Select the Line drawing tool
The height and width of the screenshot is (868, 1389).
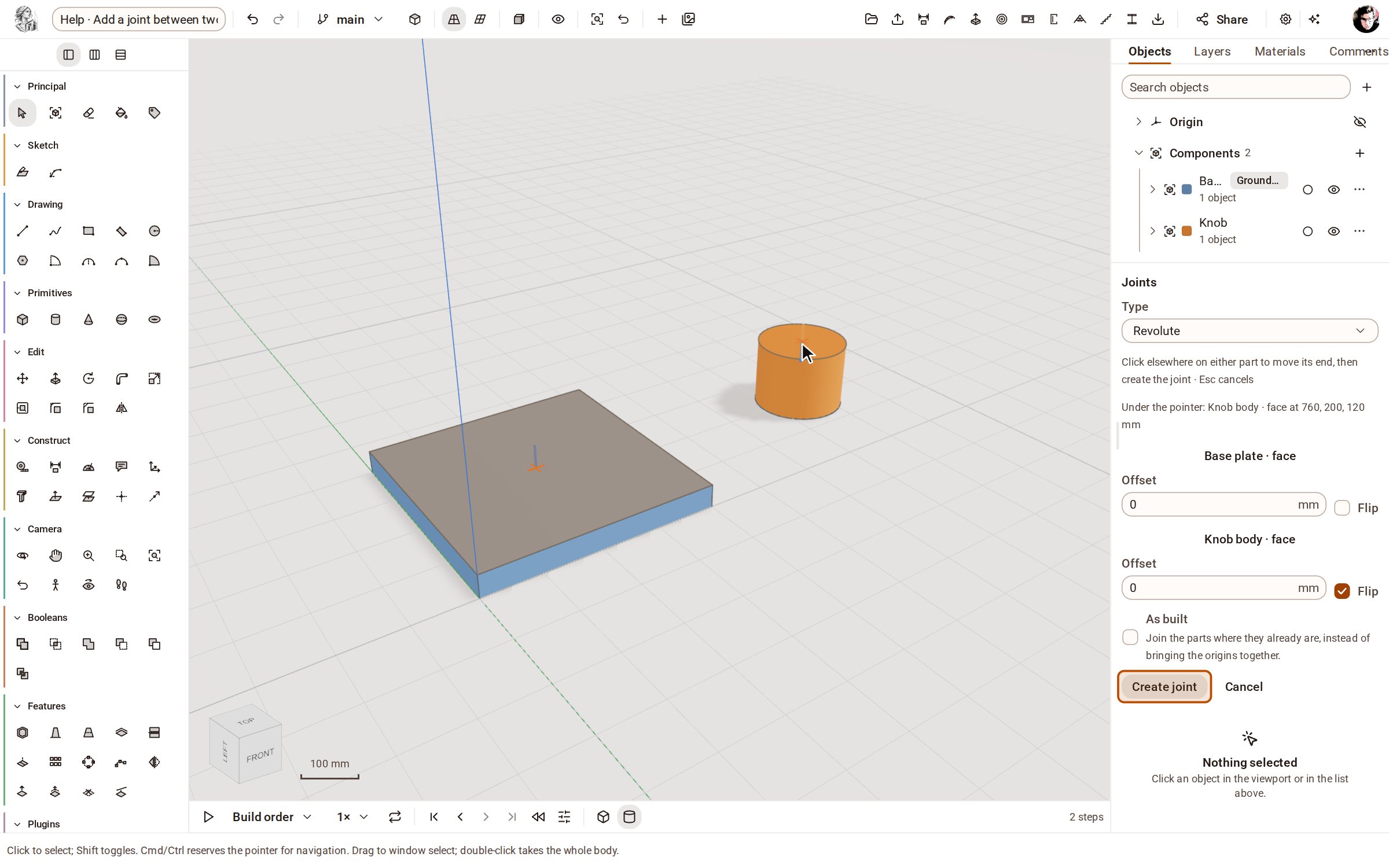(x=22, y=231)
